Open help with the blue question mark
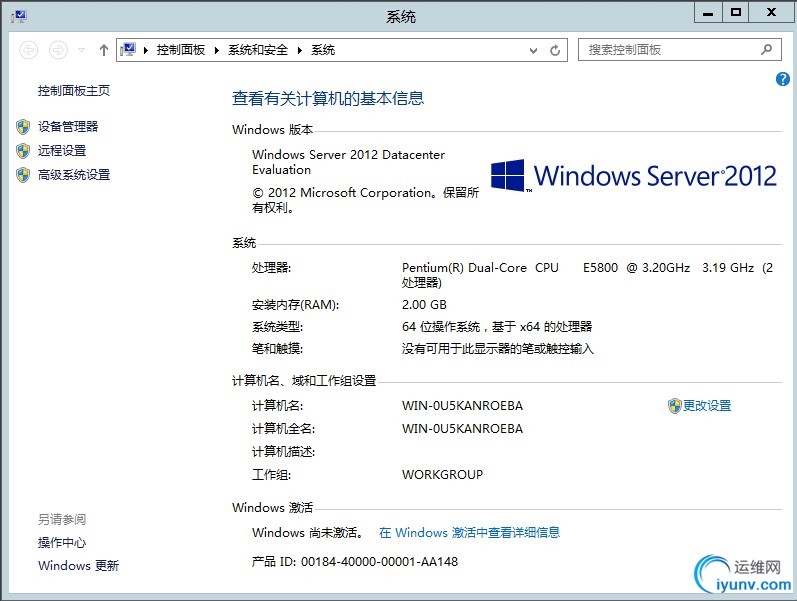Image resolution: width=797 pixels, height=601 pixels. [x=783, y=79]
